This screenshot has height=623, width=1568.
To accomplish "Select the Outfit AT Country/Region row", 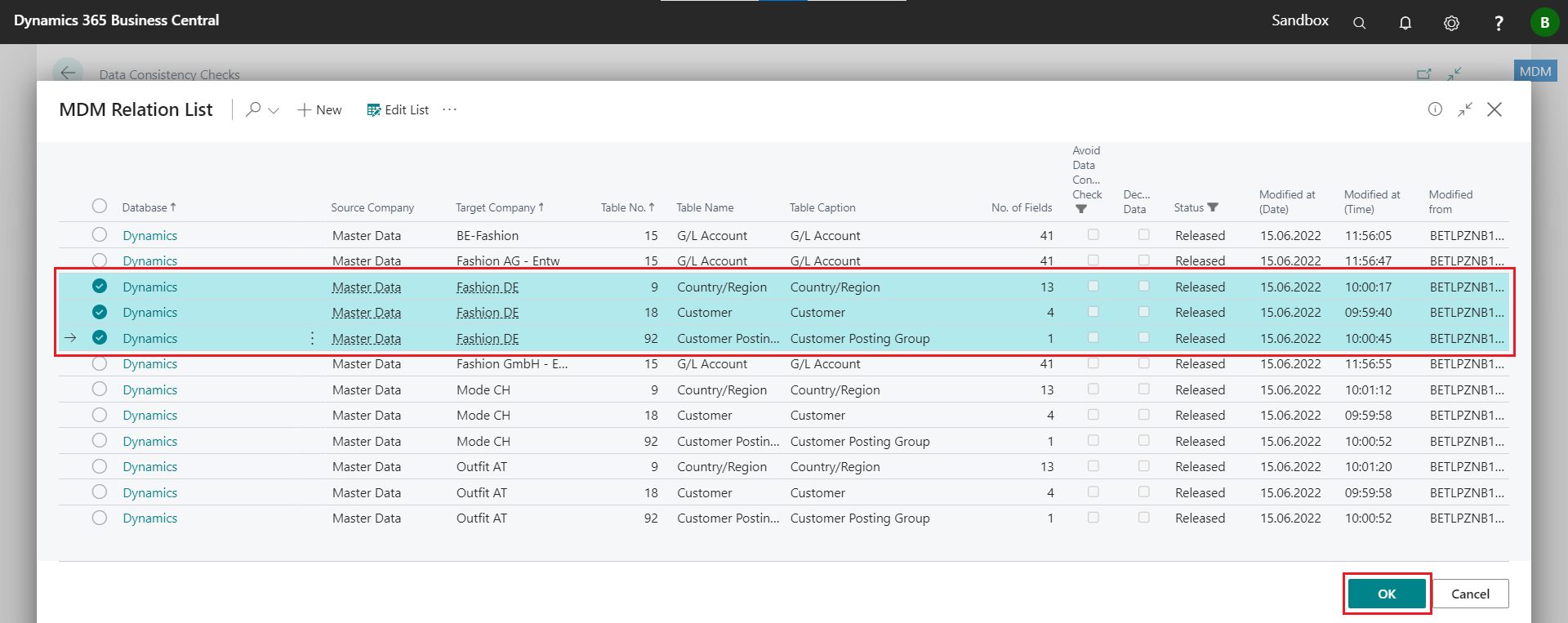I will (100, 466).
